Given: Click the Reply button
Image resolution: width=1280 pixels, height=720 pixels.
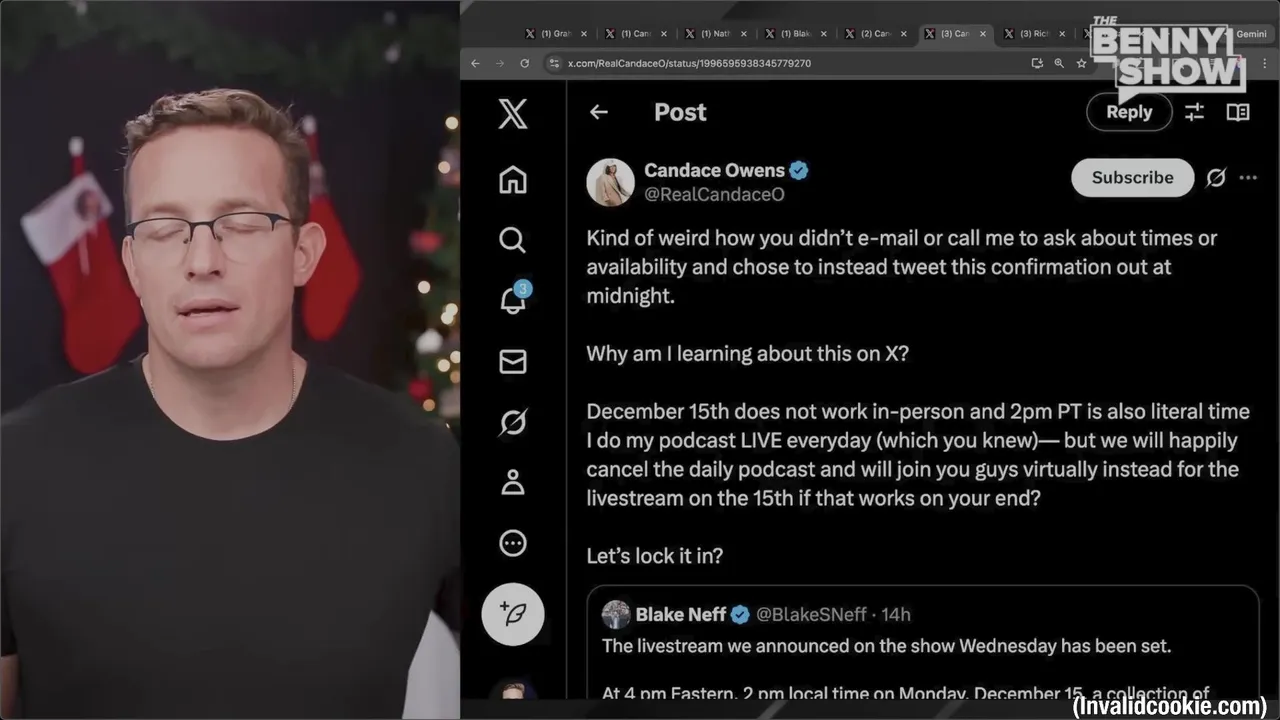Looking at the screenshot, I should point(1129,112).
